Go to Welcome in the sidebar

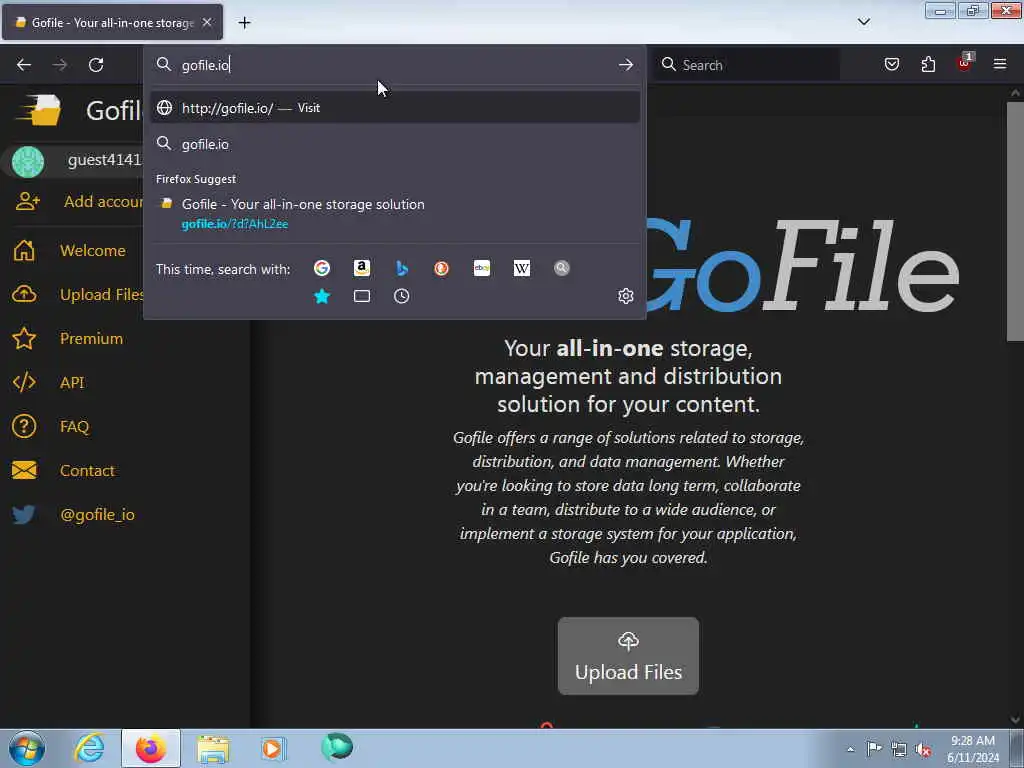(x=69, y=251)
